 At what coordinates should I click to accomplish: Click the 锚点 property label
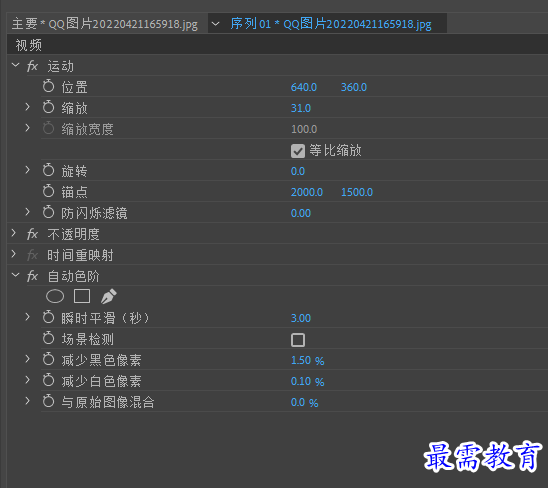[74, 192]
